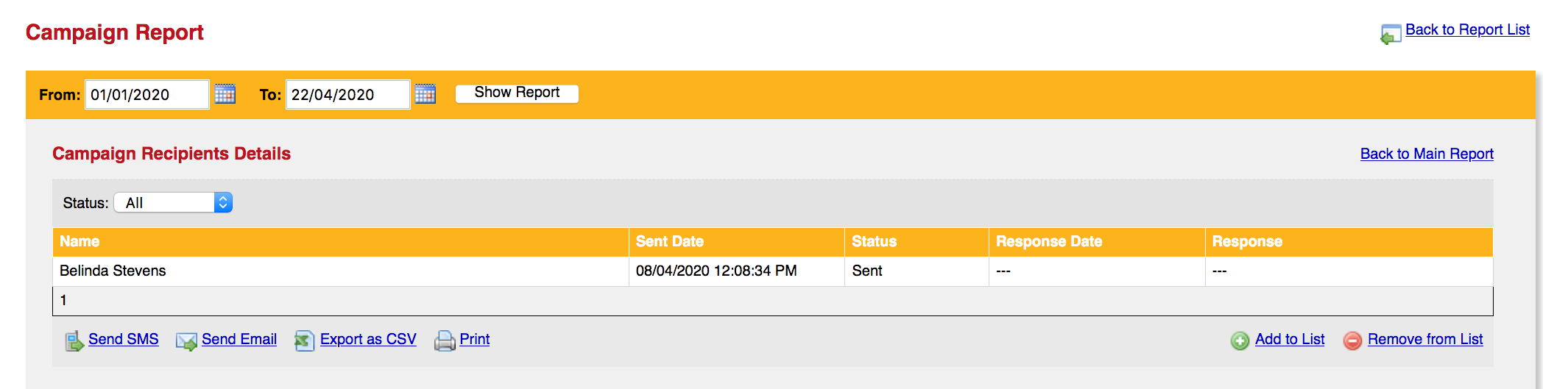Open the From date calendar picker icon
The image size is (1568, 389).
(x=225, y=94)
